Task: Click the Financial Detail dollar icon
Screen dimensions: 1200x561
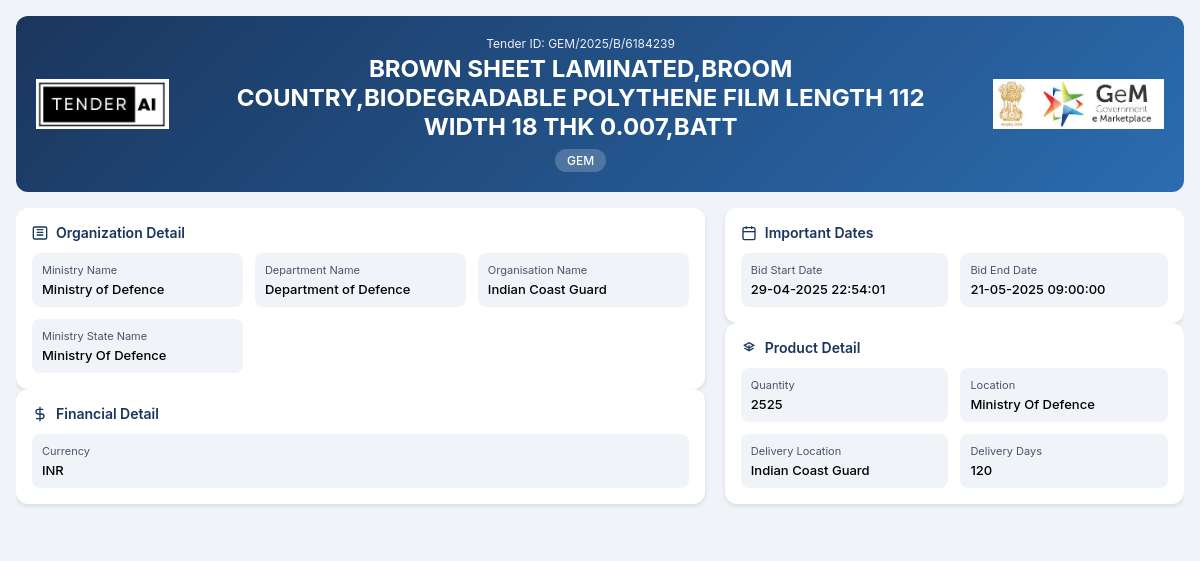Action: (x=40, y=414)
